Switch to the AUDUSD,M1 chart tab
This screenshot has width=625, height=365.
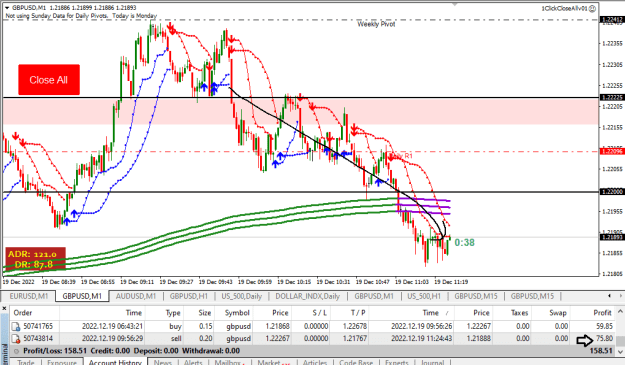[x=136, y=296]
